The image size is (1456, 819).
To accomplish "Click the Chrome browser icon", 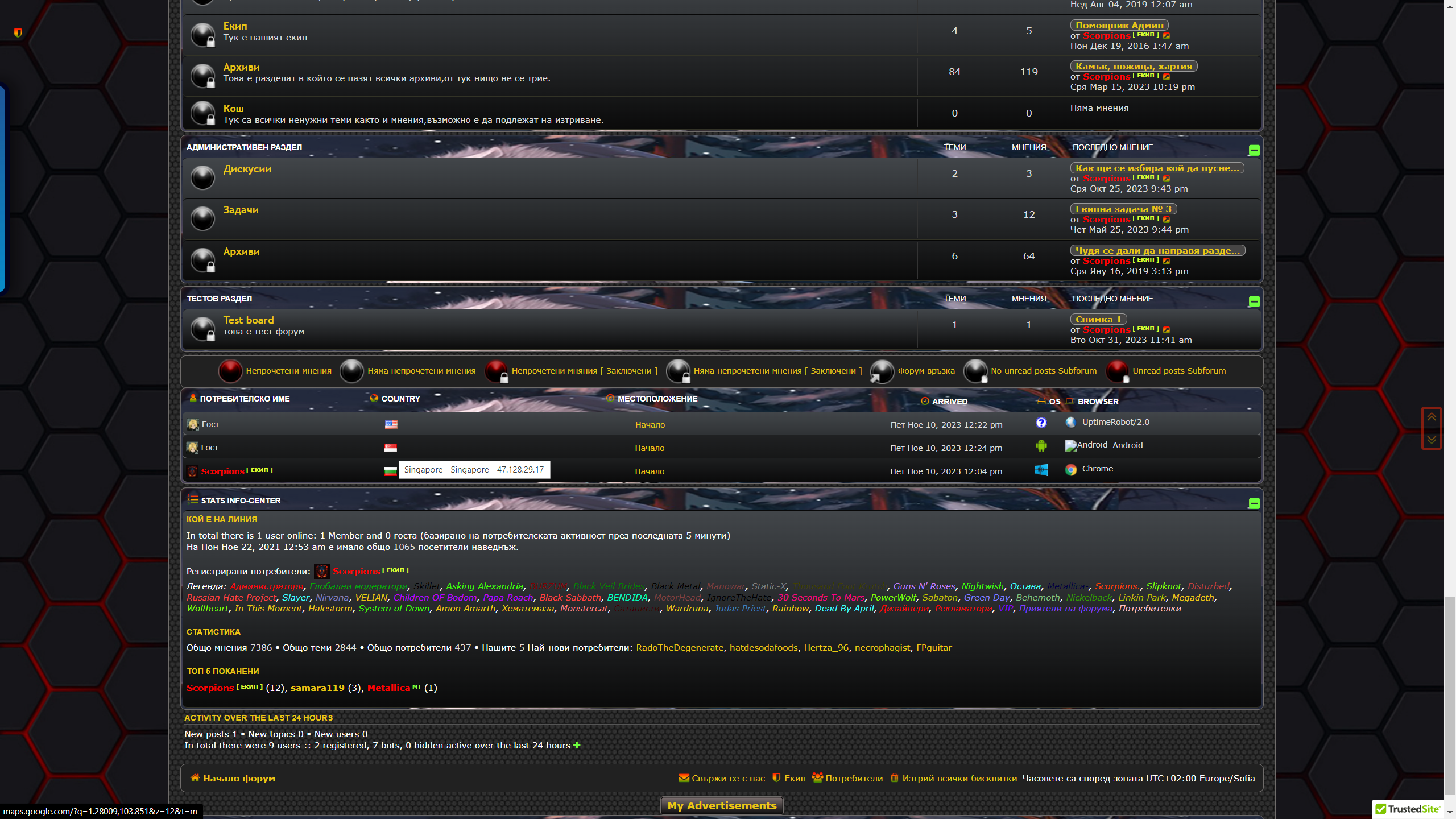I will click(x=1070, y=470).
